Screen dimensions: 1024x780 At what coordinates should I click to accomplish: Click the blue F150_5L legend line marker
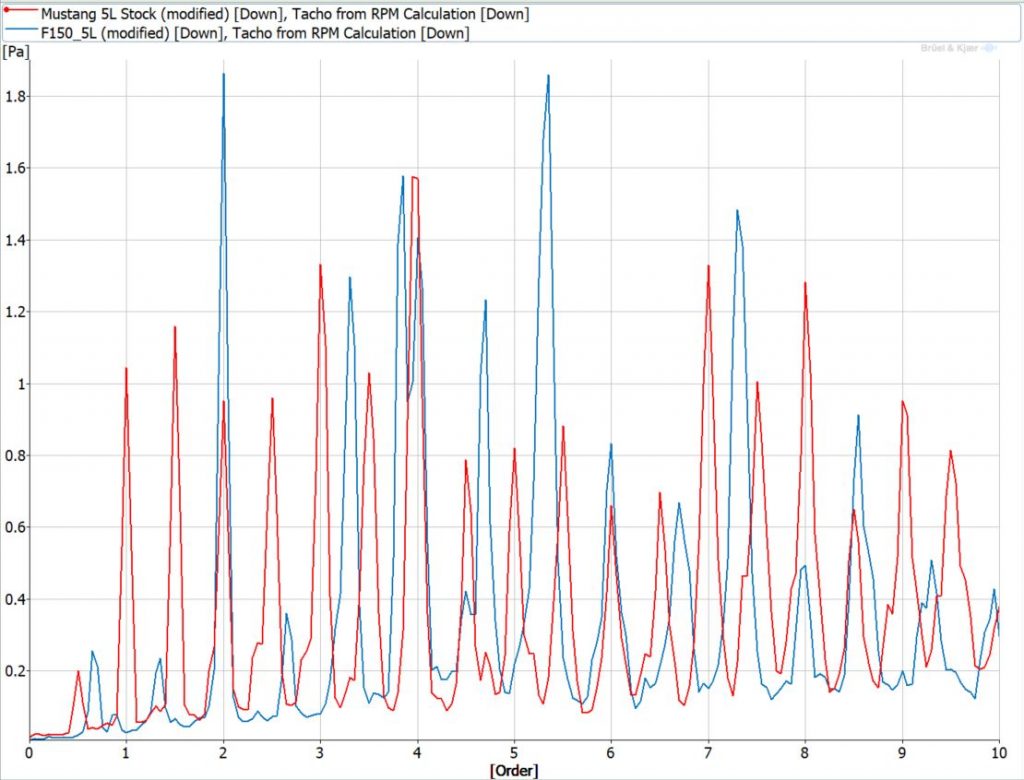[20, 30]
